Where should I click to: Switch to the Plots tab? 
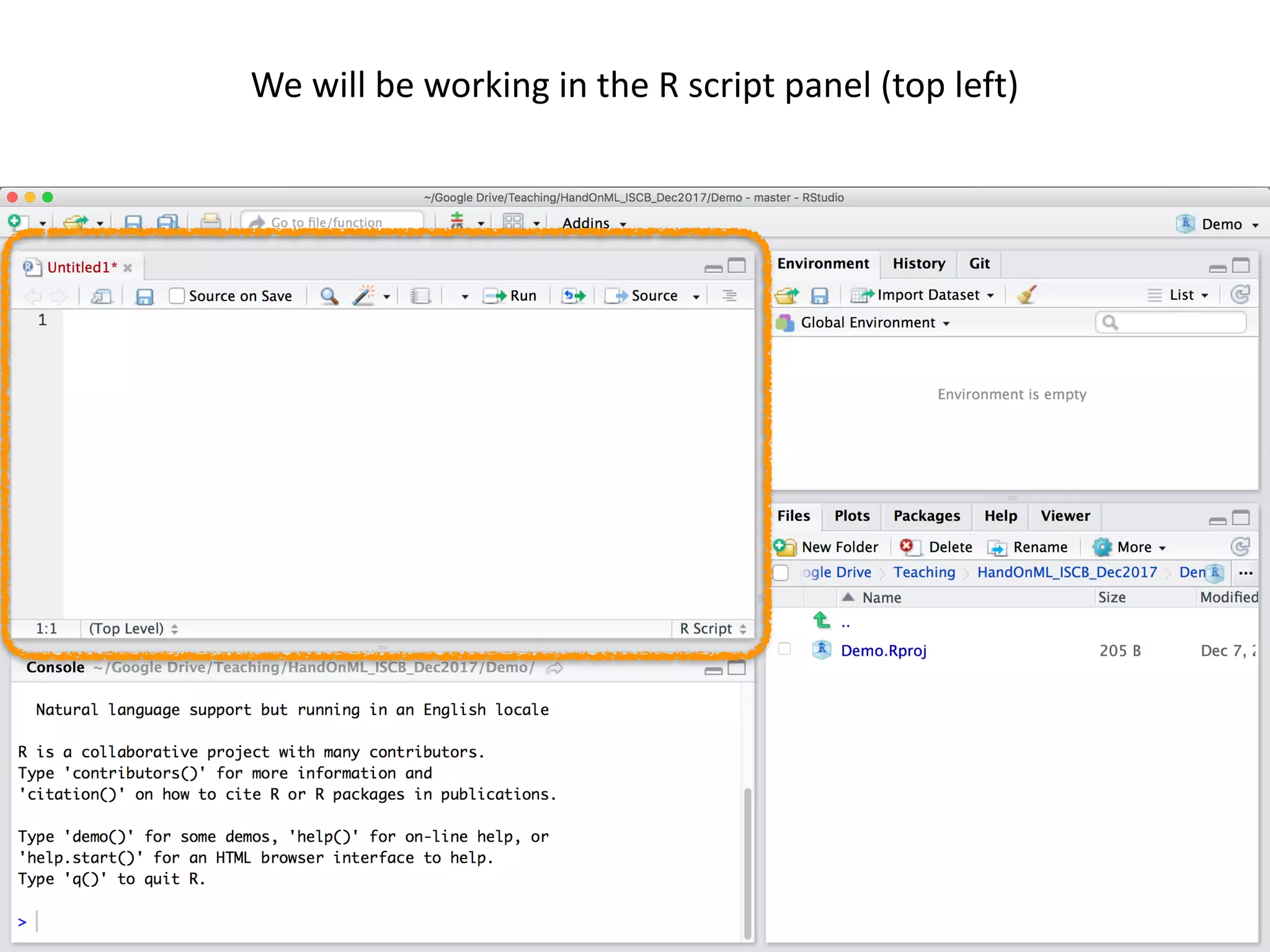[852, 516]
